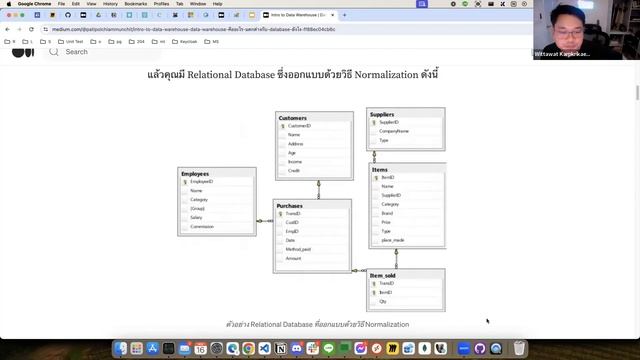Switch to the GitHub pinned tab
Viewport: 640px width, 360px height.
68,15
